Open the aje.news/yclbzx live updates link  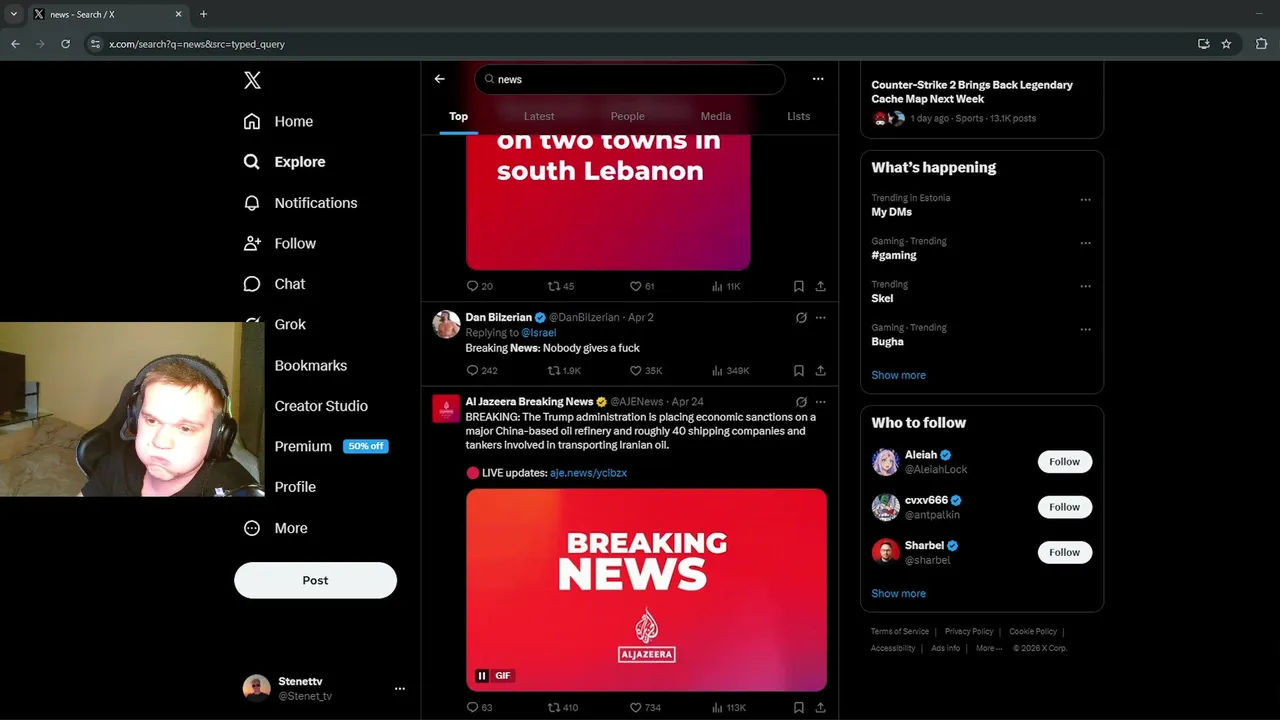588,473
